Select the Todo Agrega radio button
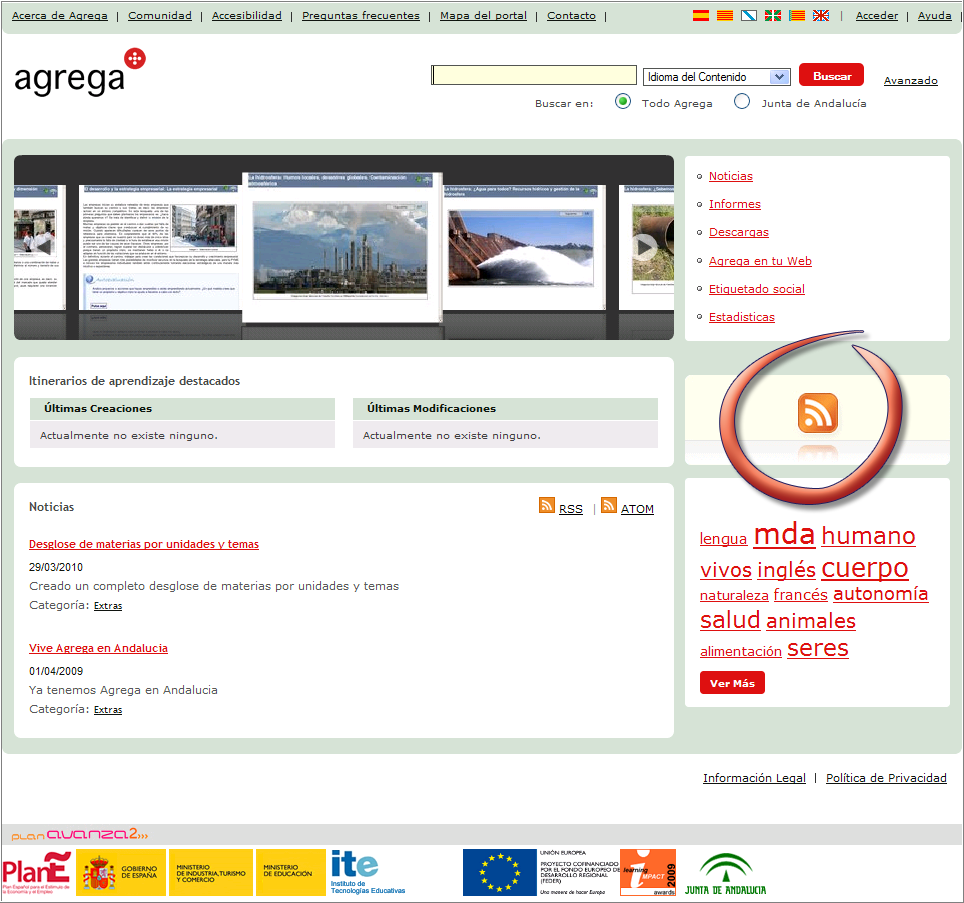The image size is (964, 903). (623, 101)
